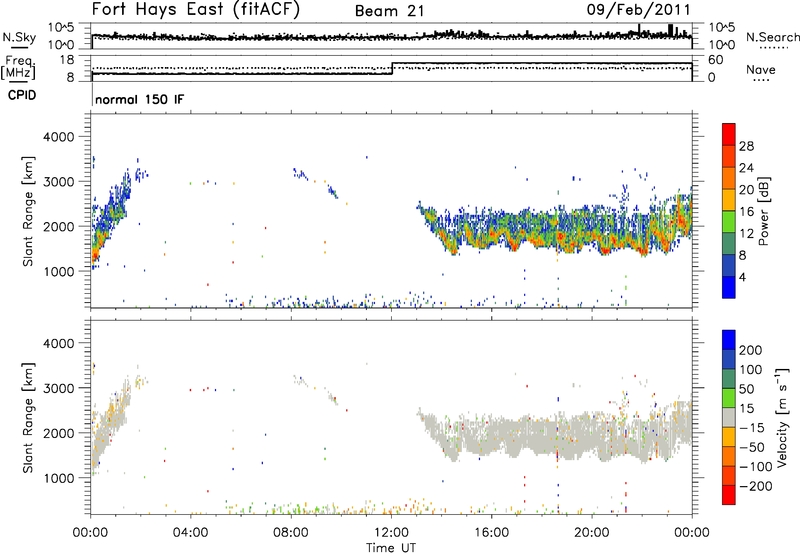Image resolution: width=800 pixels, height=554 pixels.
Task: Click the date "09/Feb/2011"
Action: tap(638, 10)
